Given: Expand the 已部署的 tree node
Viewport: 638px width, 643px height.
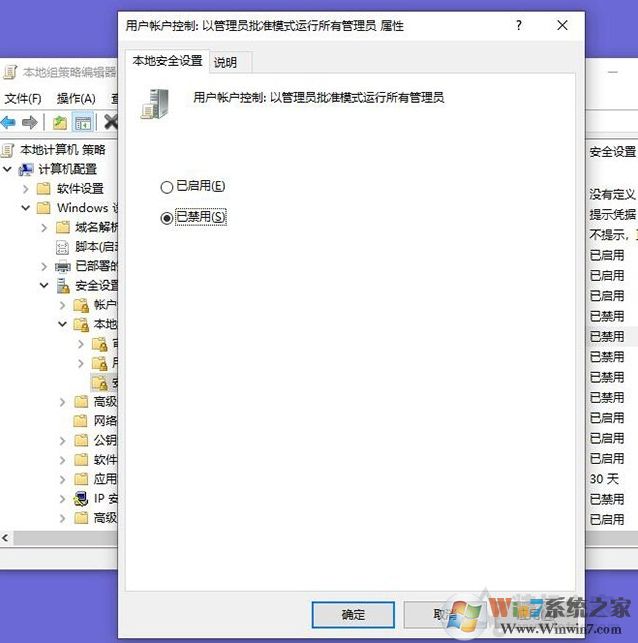Looking at the screenshot, I should click(x=44, y=267).
